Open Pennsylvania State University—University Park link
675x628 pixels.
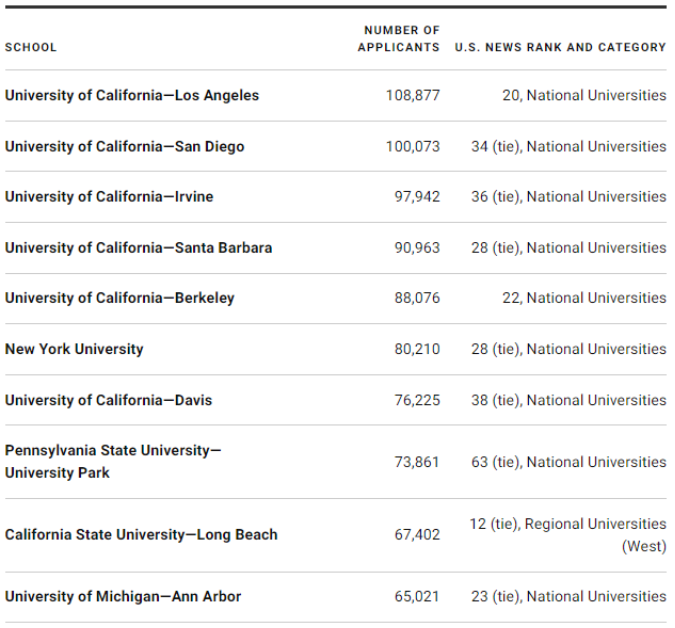(113, 461)
